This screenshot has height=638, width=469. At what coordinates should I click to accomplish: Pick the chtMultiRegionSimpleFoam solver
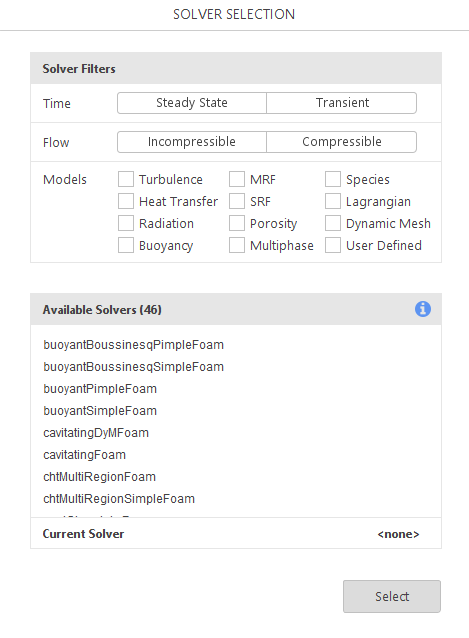click(x=119, y=499)
